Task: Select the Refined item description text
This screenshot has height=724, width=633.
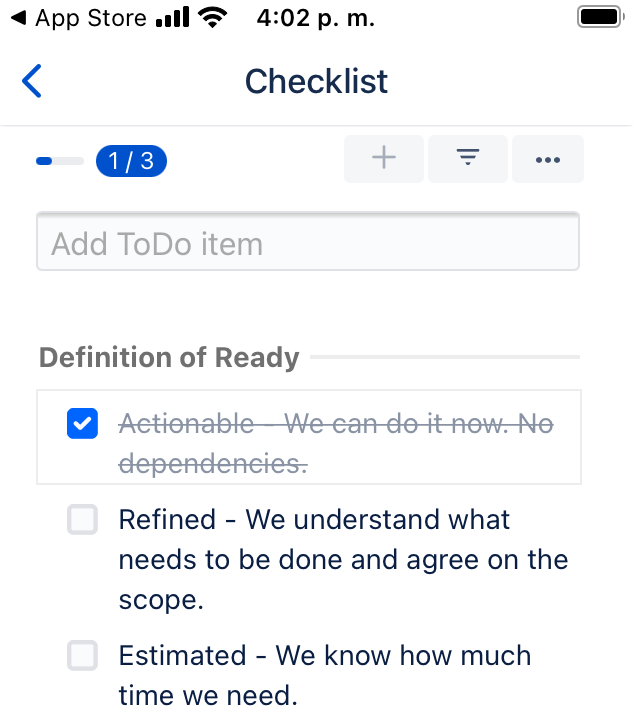Action: click(342, 559)
